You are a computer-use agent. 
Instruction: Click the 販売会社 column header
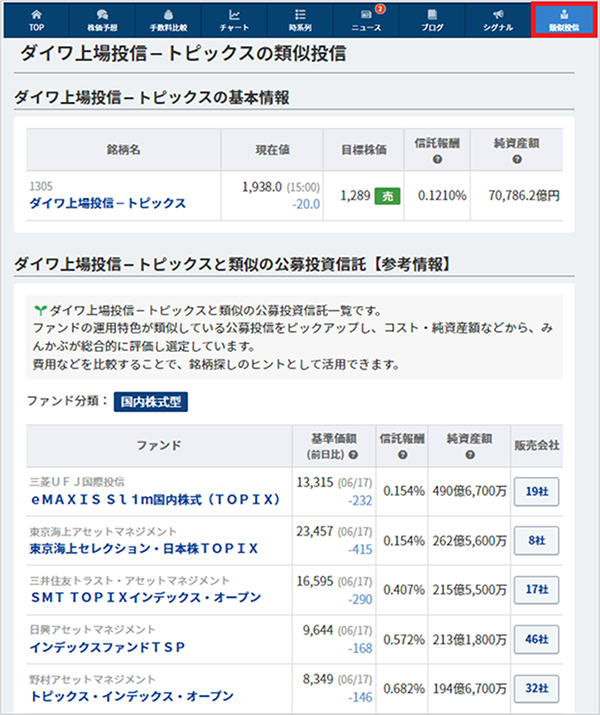tap(537, 446)
